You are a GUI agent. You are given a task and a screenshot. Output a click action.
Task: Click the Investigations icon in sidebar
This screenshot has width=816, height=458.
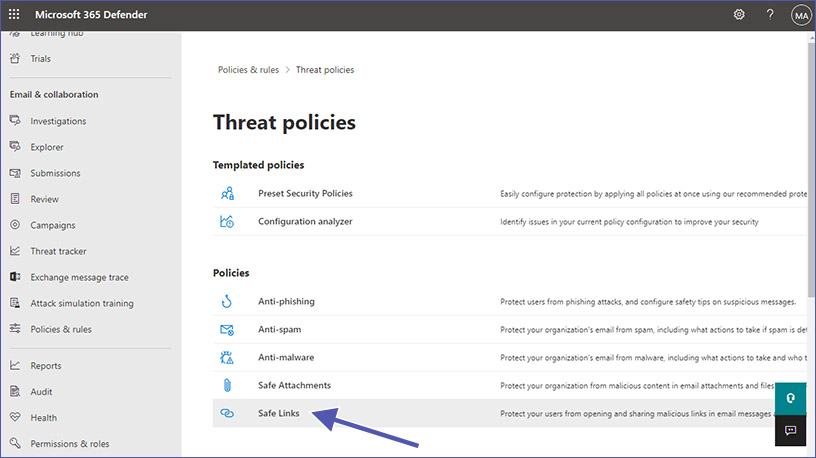(x=15, y=121)
